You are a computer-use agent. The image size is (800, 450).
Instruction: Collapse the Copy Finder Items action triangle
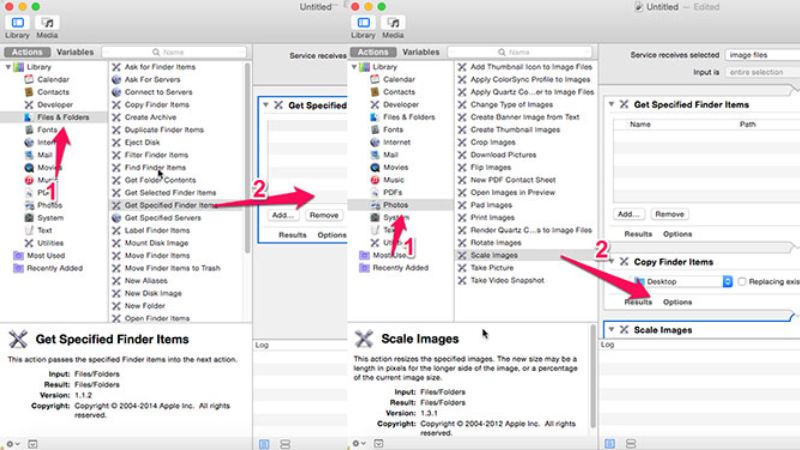611,262
